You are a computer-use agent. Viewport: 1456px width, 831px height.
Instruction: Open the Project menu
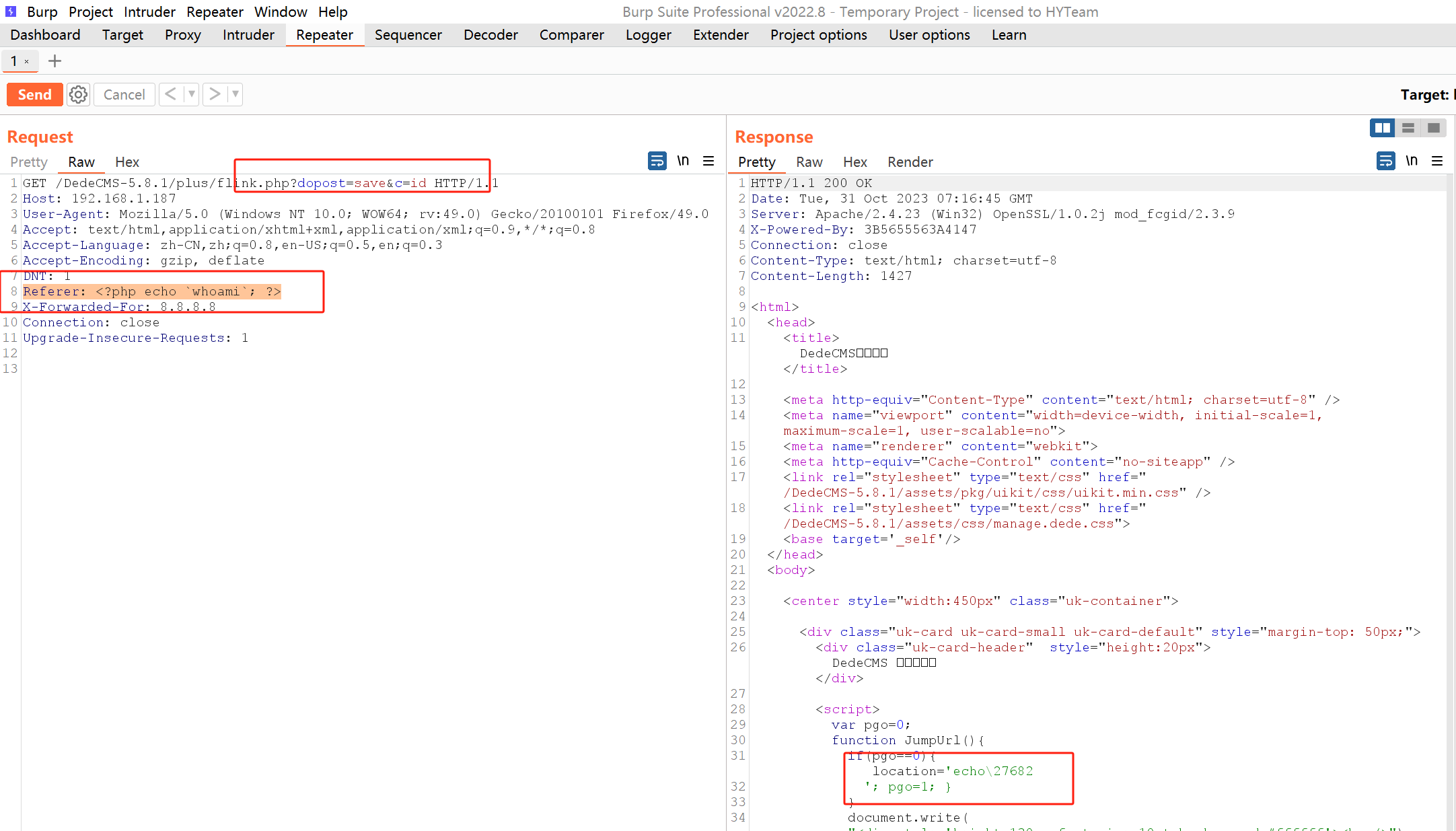91,11
